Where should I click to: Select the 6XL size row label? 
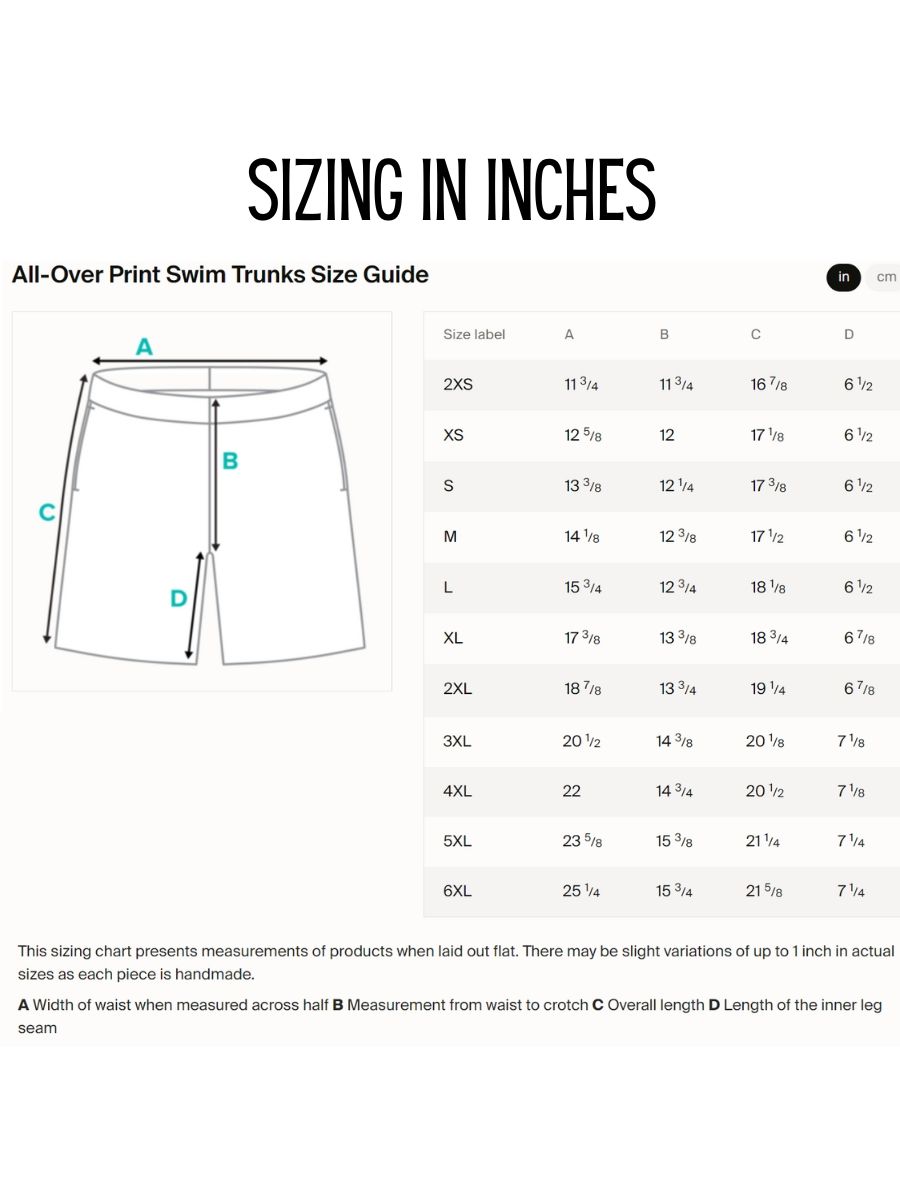[457, 891]
